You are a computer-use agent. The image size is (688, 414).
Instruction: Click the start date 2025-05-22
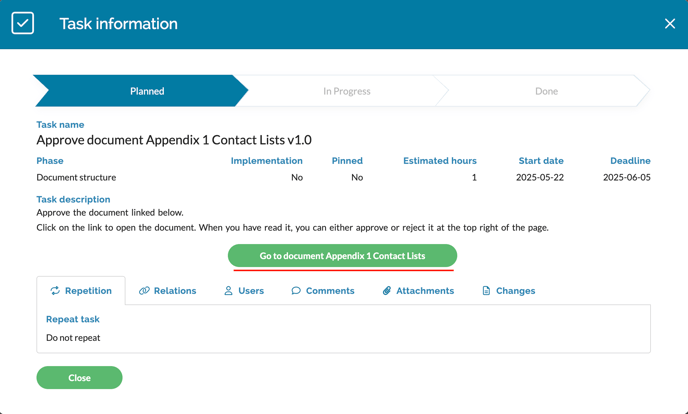coord(540,177)
